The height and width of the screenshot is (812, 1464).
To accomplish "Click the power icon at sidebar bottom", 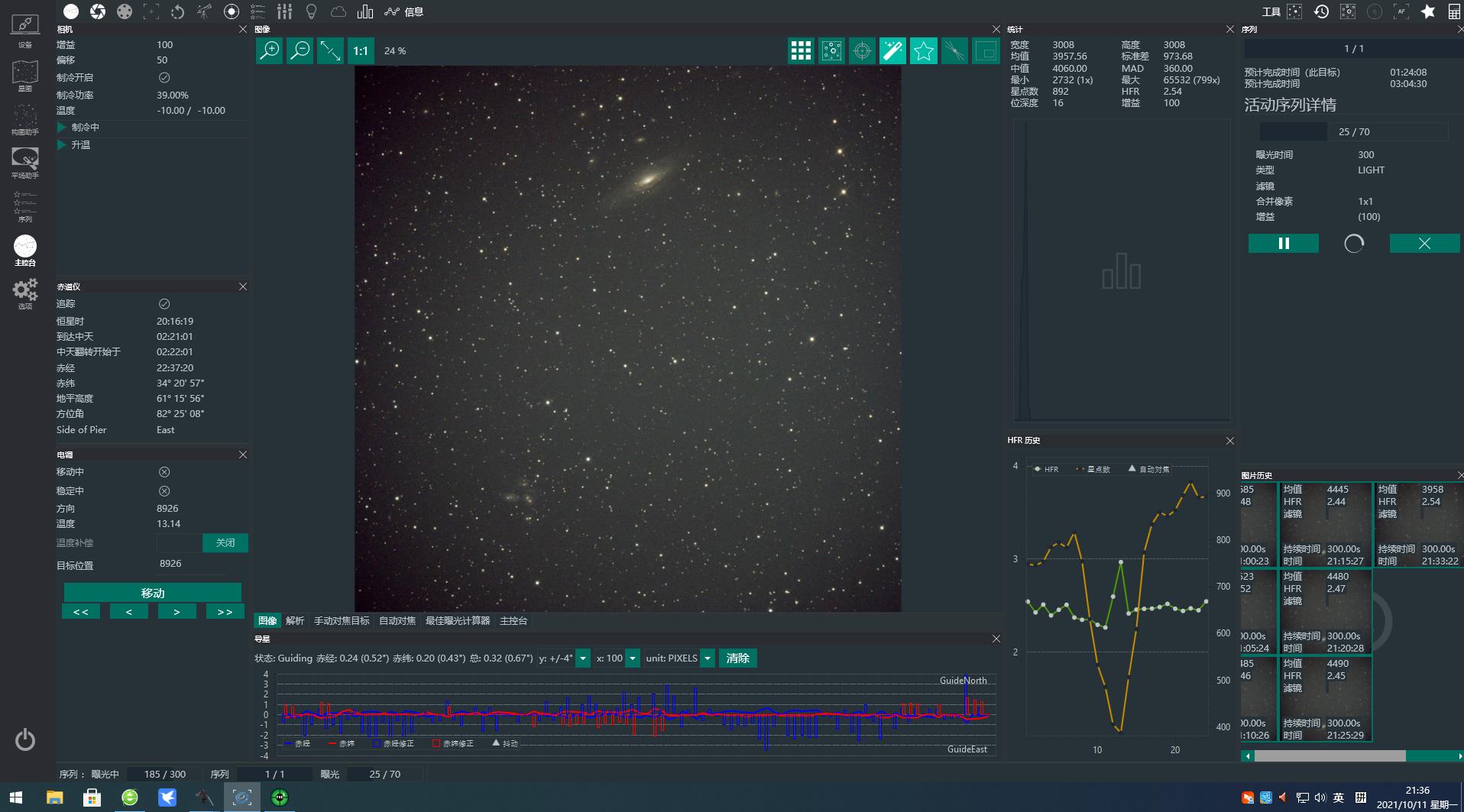I will click(25, 739).
